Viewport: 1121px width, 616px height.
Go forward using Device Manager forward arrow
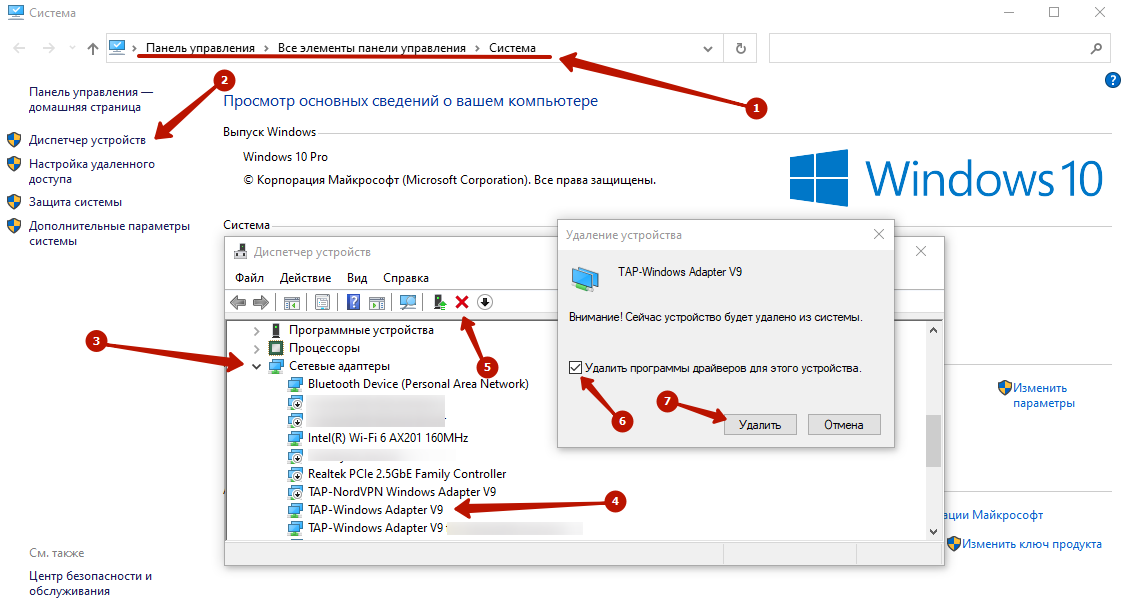(261, 302)
